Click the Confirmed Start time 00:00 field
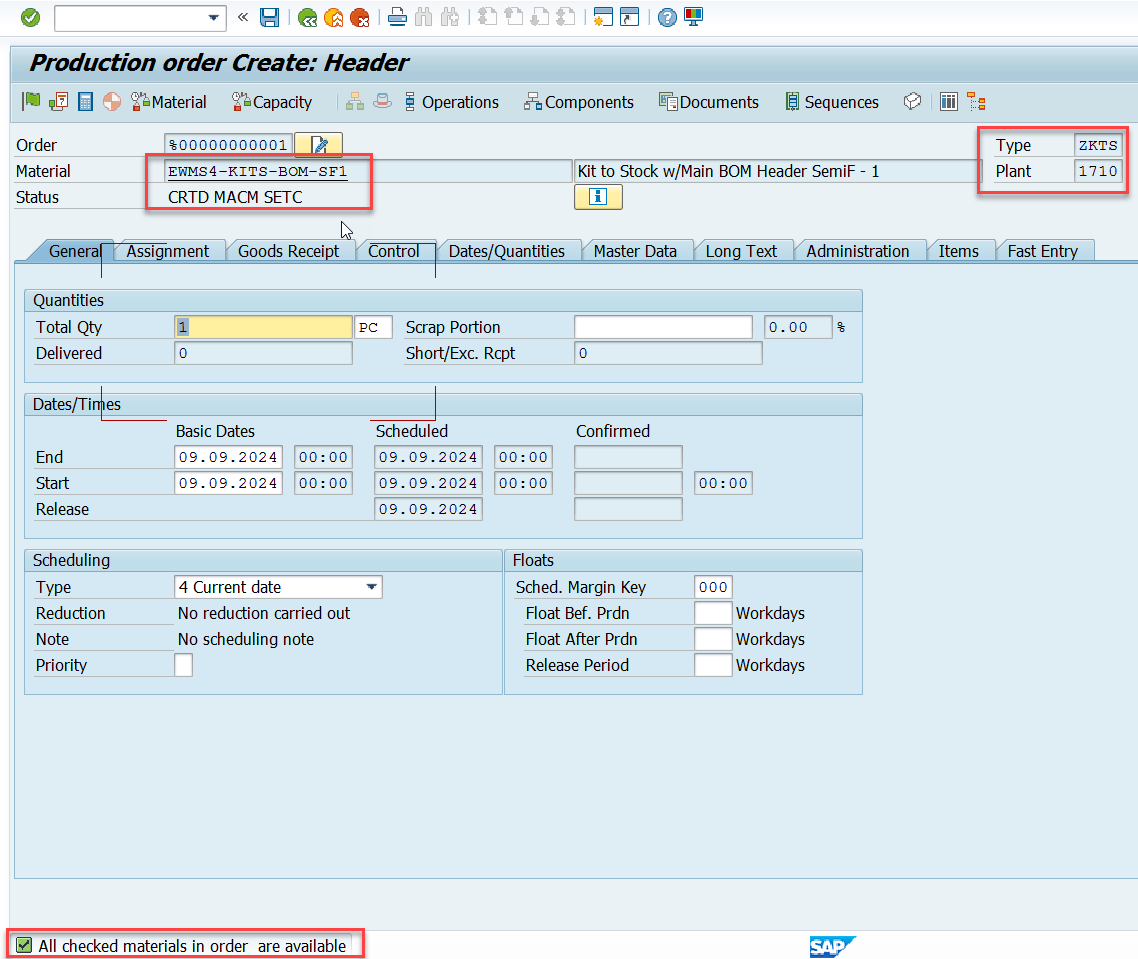The height and width of the screenshot is (959, 1138). point(724,483)
